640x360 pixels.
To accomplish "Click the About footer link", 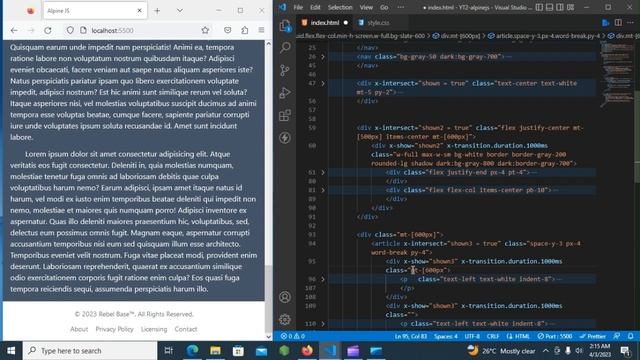I will click(79, 329).
